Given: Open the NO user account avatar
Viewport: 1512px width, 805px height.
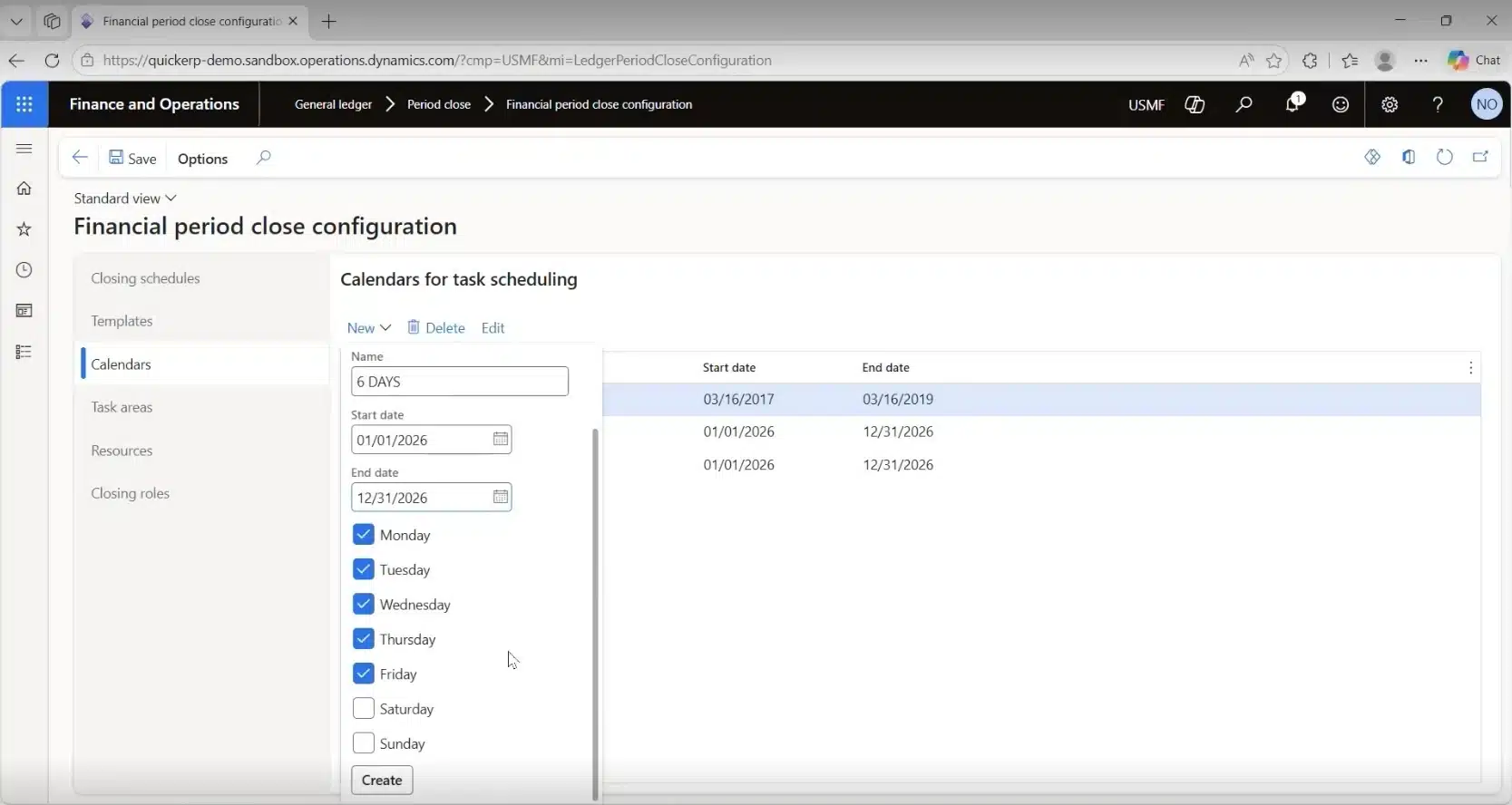Looking at the screenshot, I should [x=1487, y=104].
